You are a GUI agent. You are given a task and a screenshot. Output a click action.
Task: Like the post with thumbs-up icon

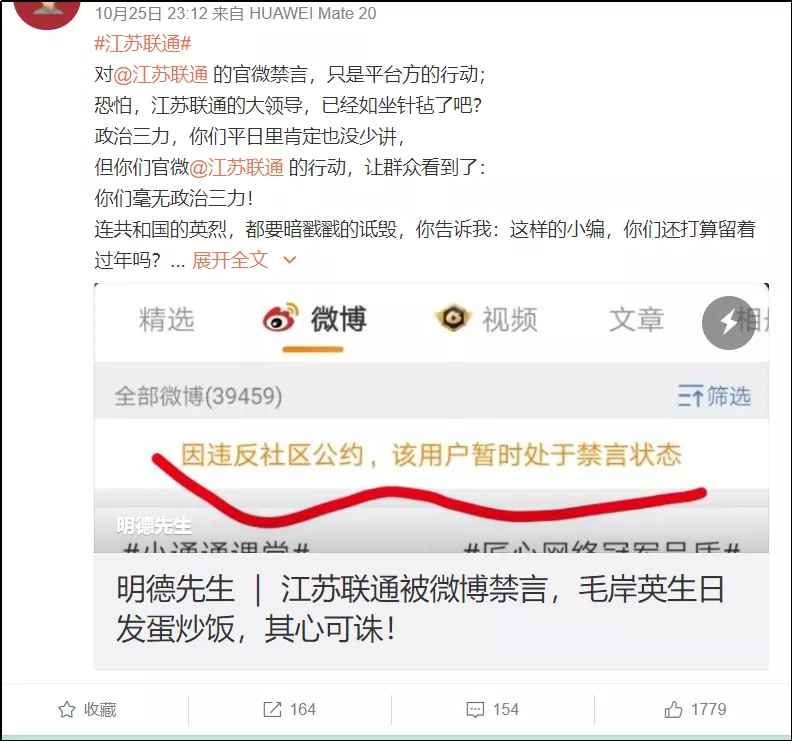click(673, 710)
